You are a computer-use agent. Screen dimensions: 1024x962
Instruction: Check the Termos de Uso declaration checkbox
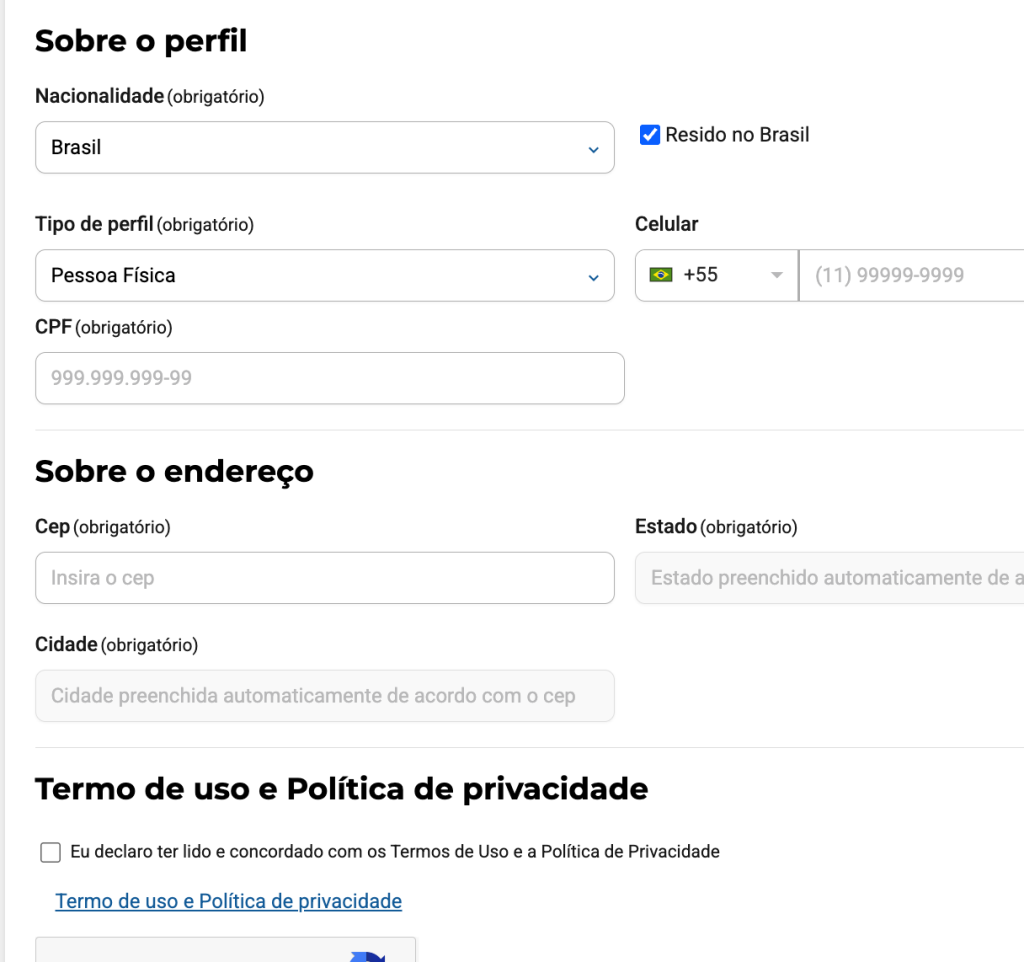click(x=49, y=852)
